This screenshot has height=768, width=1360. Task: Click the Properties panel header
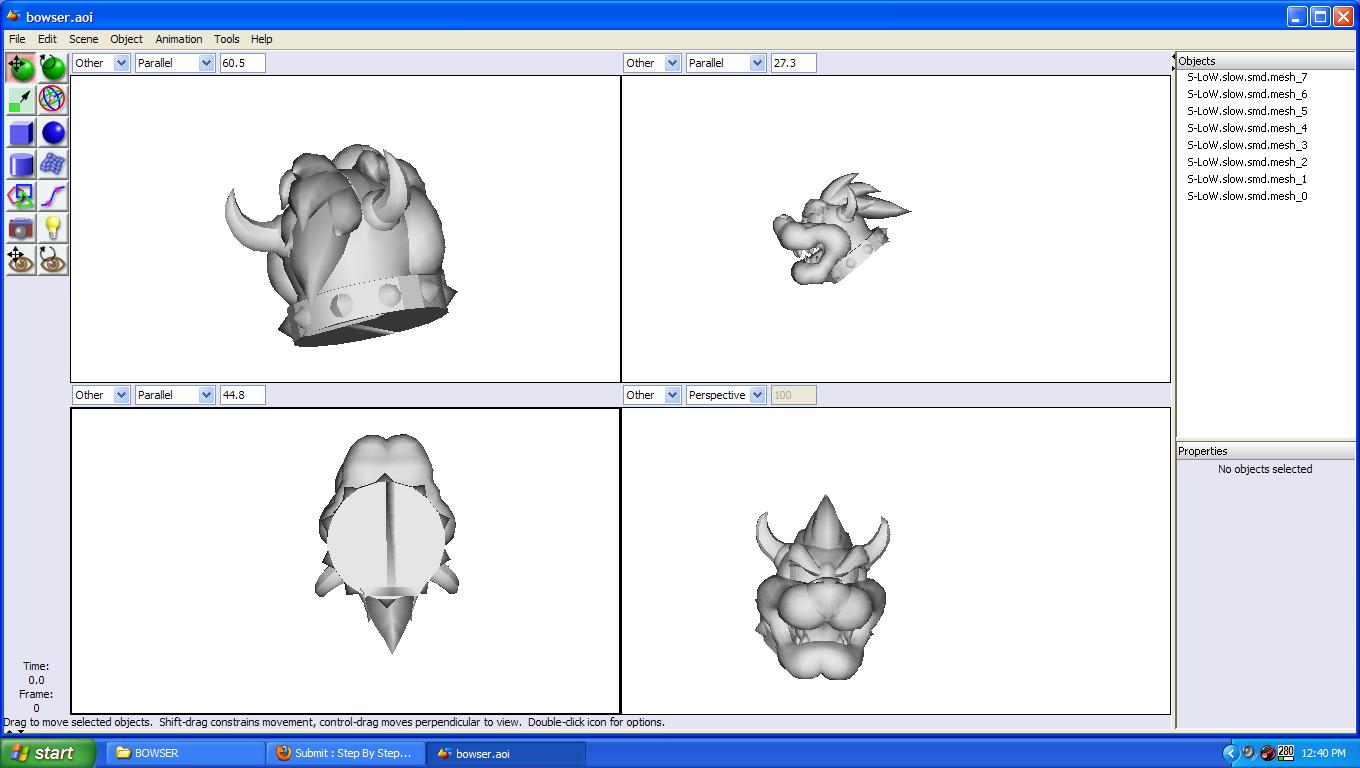1266,451
